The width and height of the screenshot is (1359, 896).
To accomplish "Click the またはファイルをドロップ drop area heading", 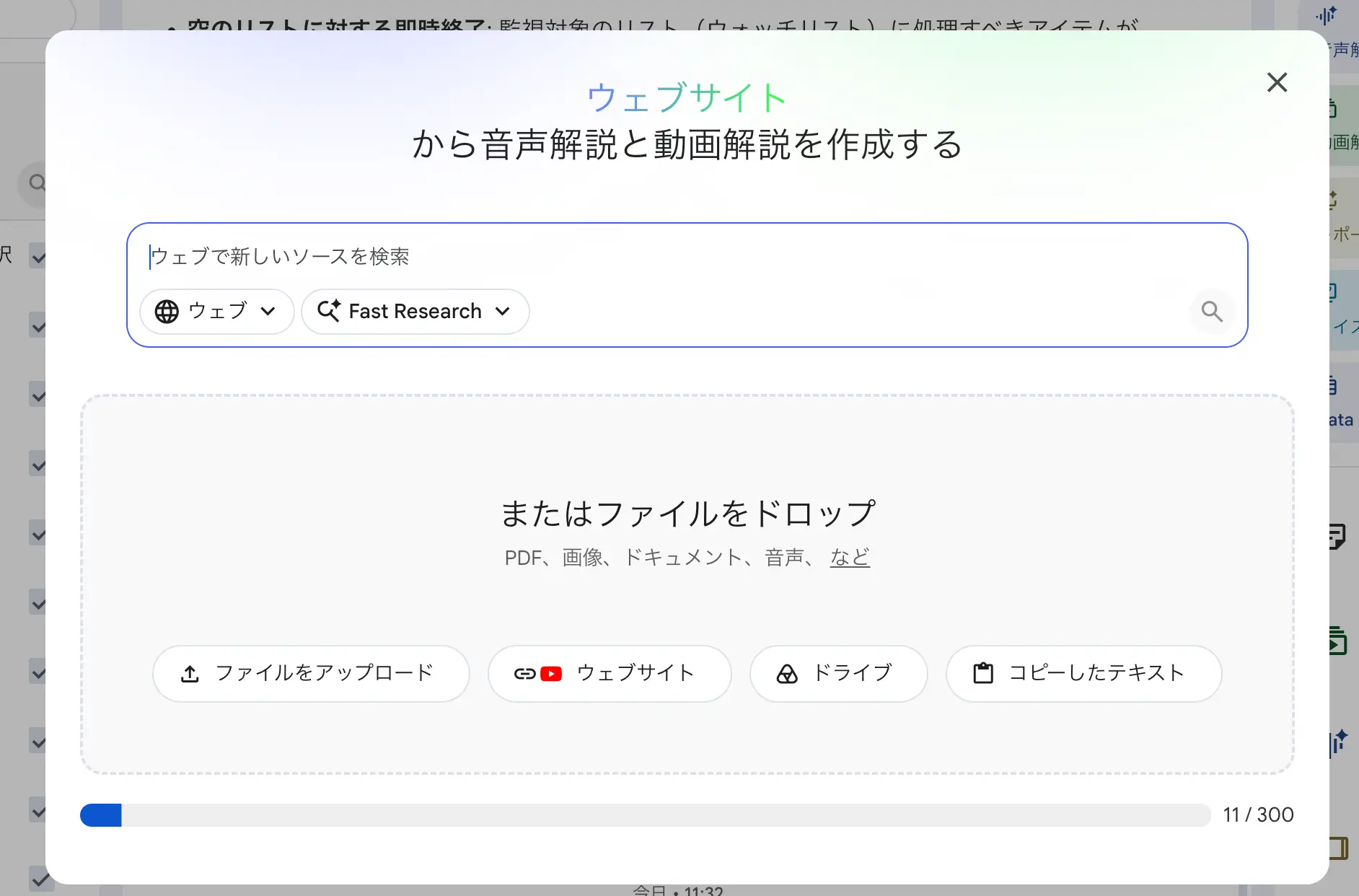I will click(x=687, y=514).
